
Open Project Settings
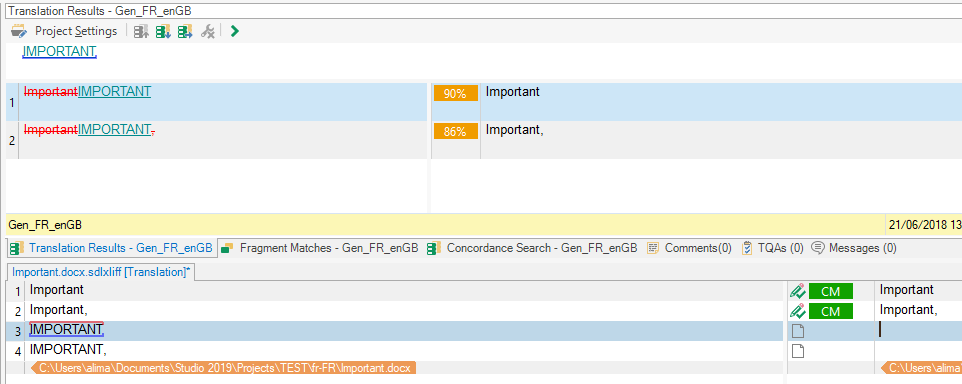[64, 31]
